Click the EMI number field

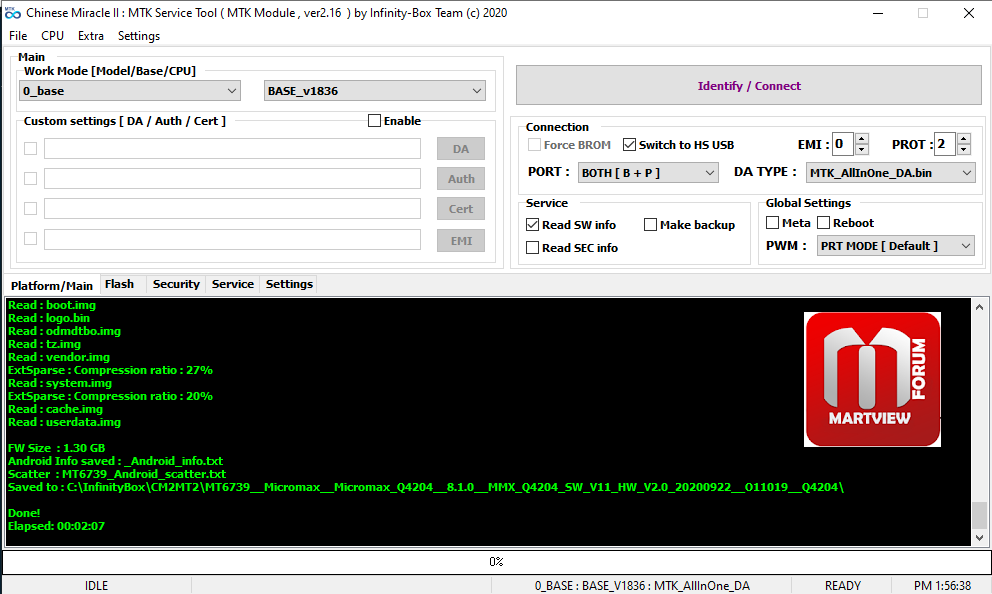click(x=843, y=144)
